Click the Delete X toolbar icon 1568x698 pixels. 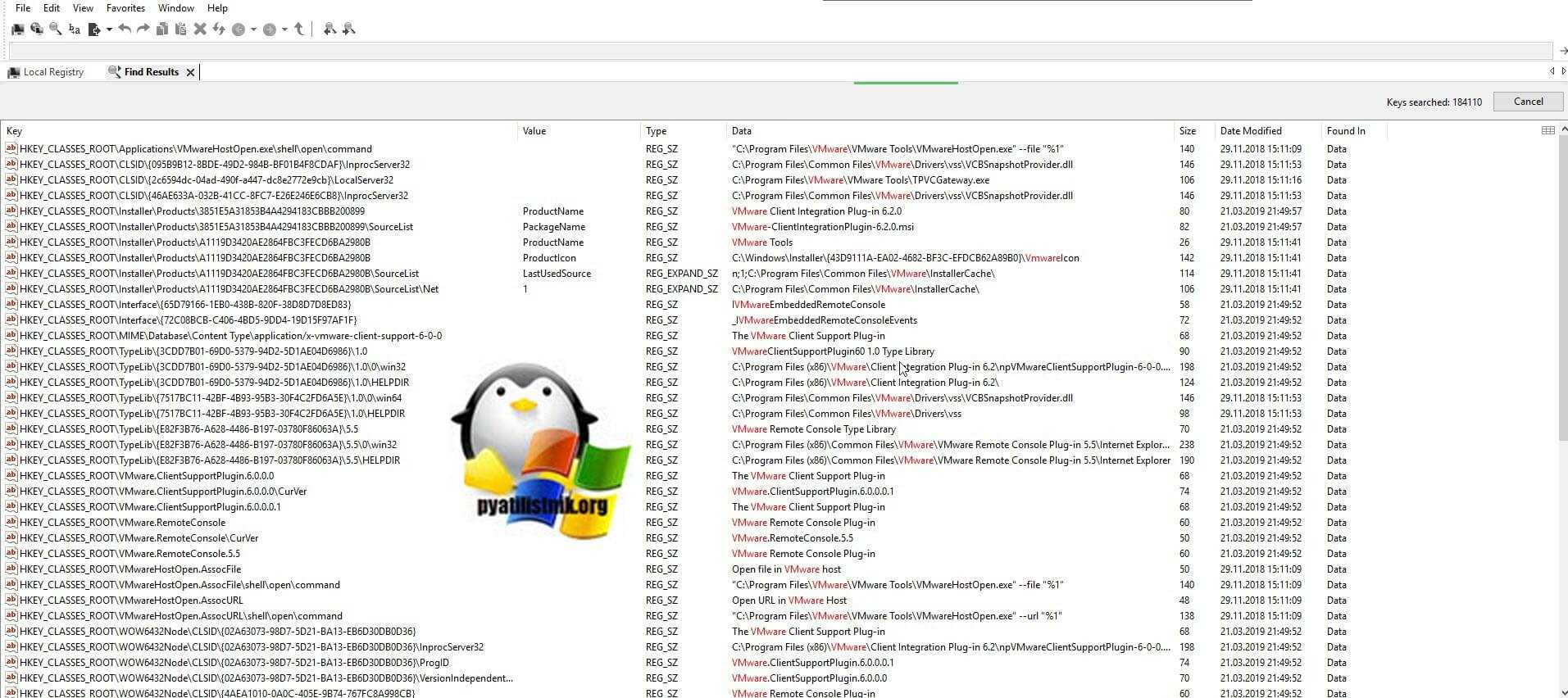point(200,29)
